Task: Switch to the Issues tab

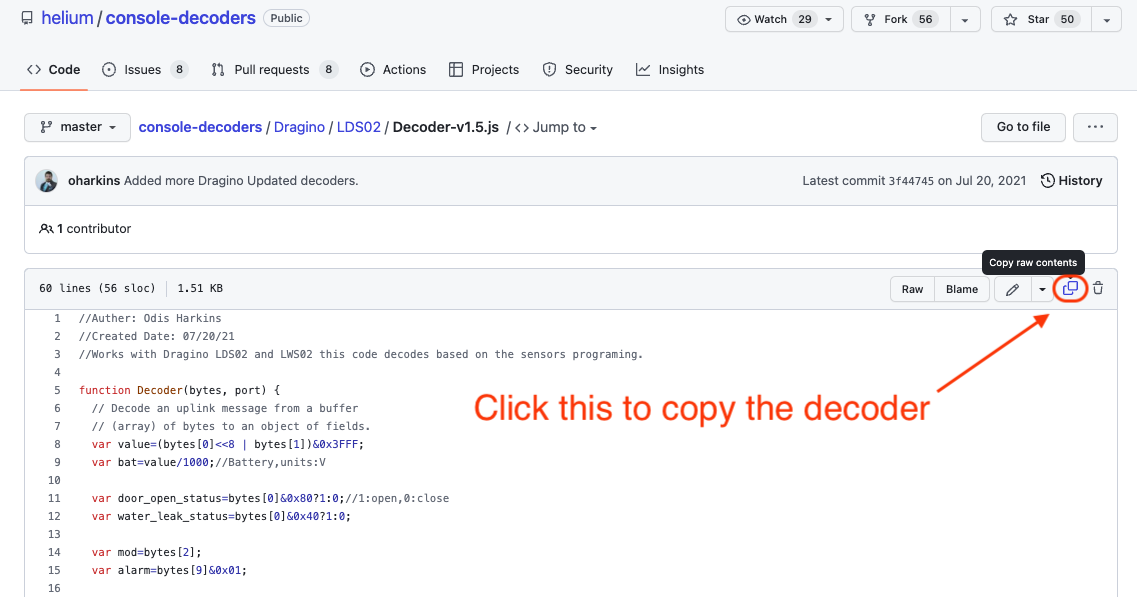Action: 144,70
